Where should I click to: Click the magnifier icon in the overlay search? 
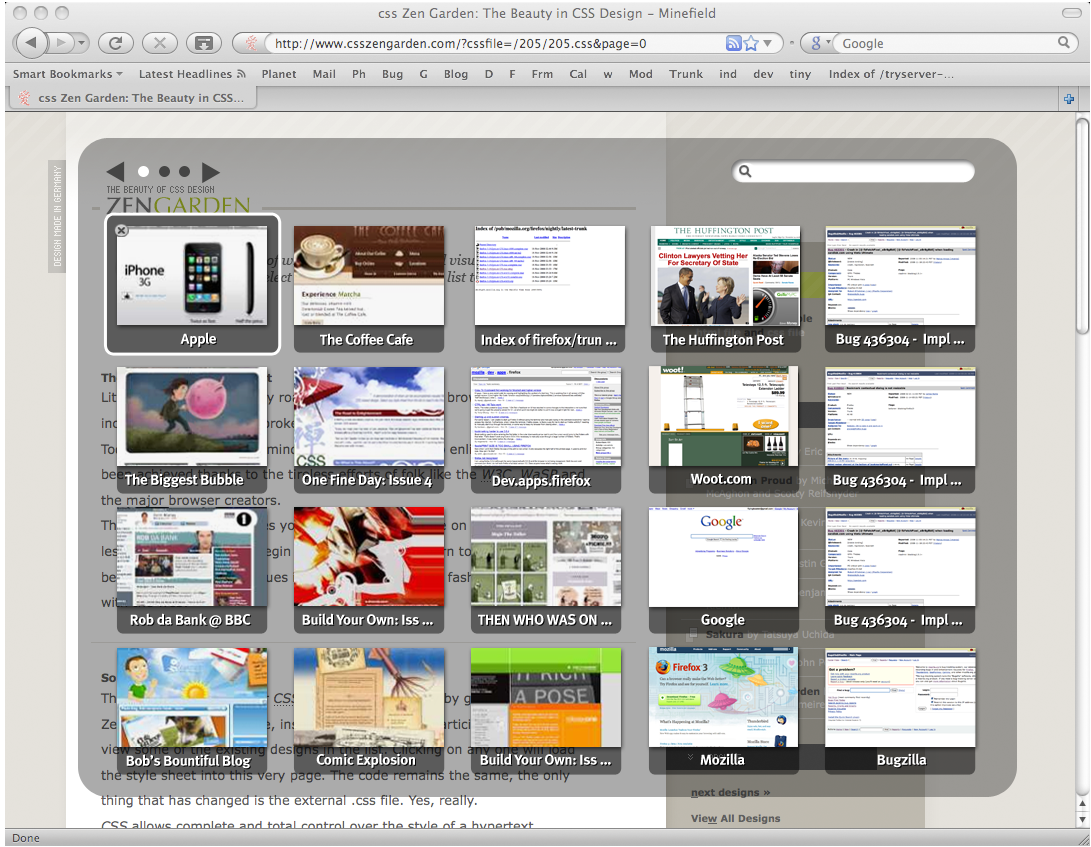click(745, 171)
